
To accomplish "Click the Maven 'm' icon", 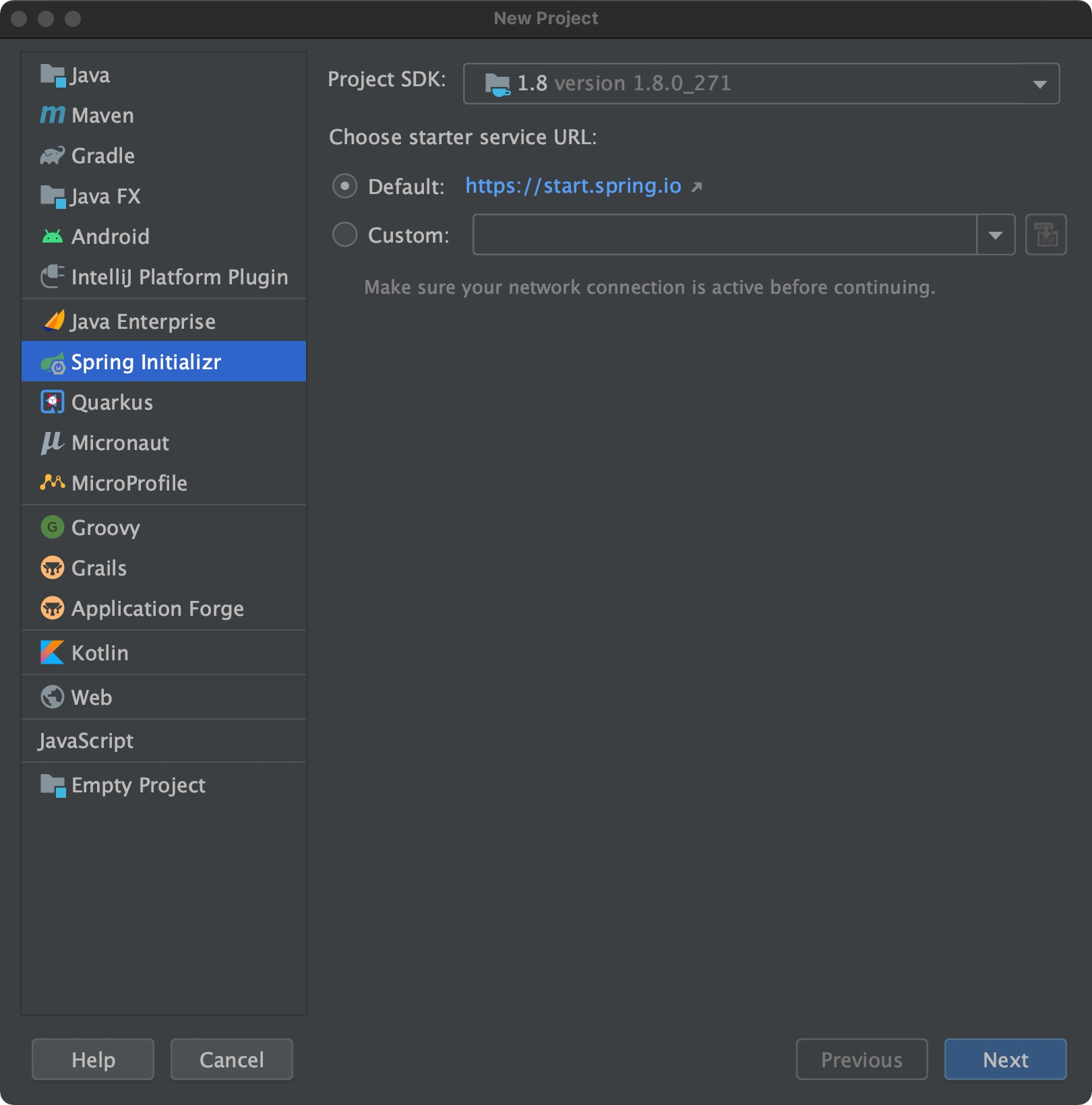I will click(53, 115).
